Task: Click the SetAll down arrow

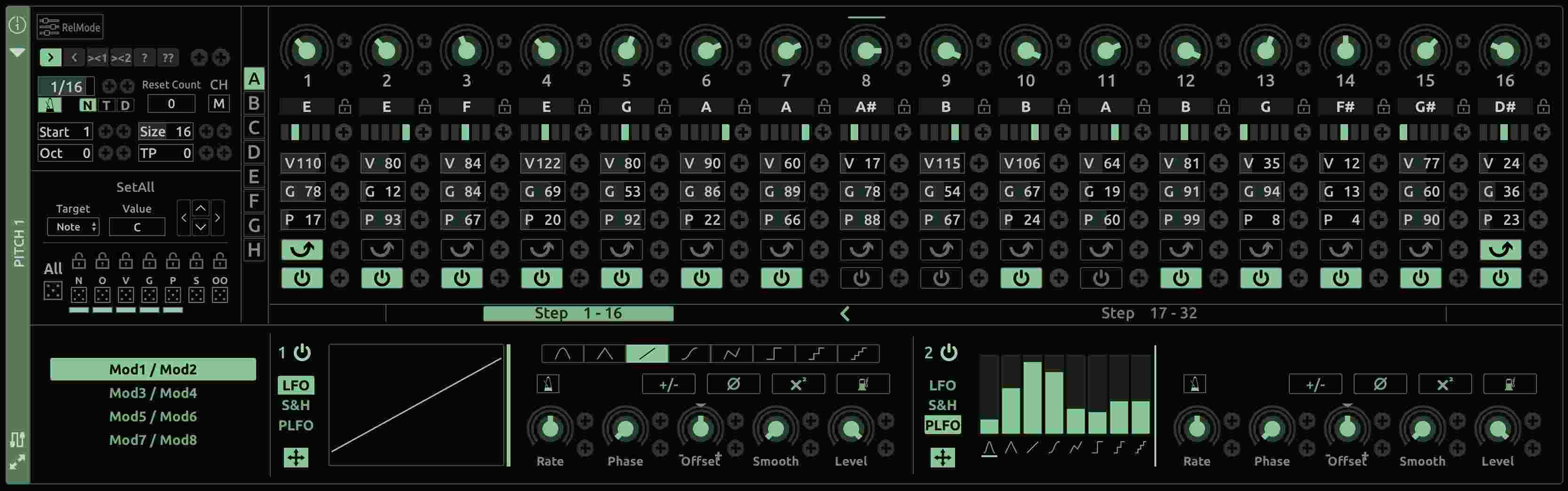Action: pos(200,227)
